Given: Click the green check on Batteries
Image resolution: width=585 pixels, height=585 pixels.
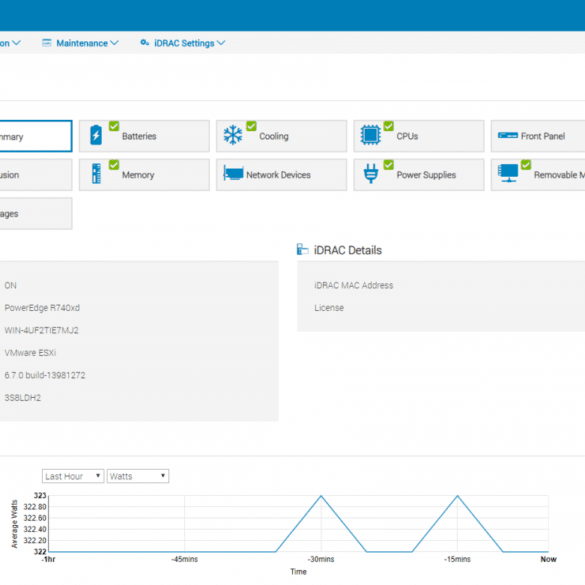Looking at the screenshot, I should coord(114,126).
